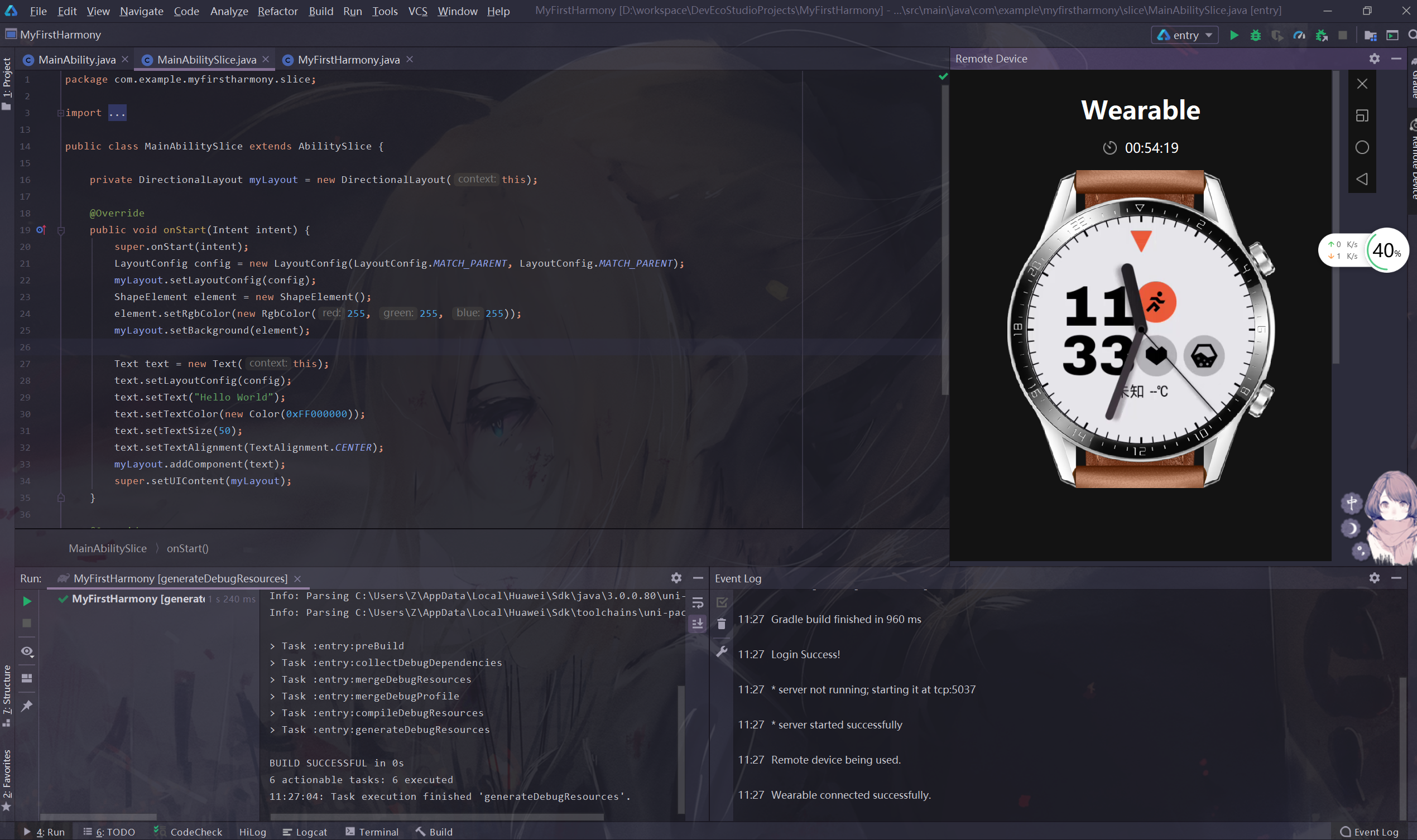Expand Task :entry:preBuild output
1417x840 pixels.
[272, 646]
